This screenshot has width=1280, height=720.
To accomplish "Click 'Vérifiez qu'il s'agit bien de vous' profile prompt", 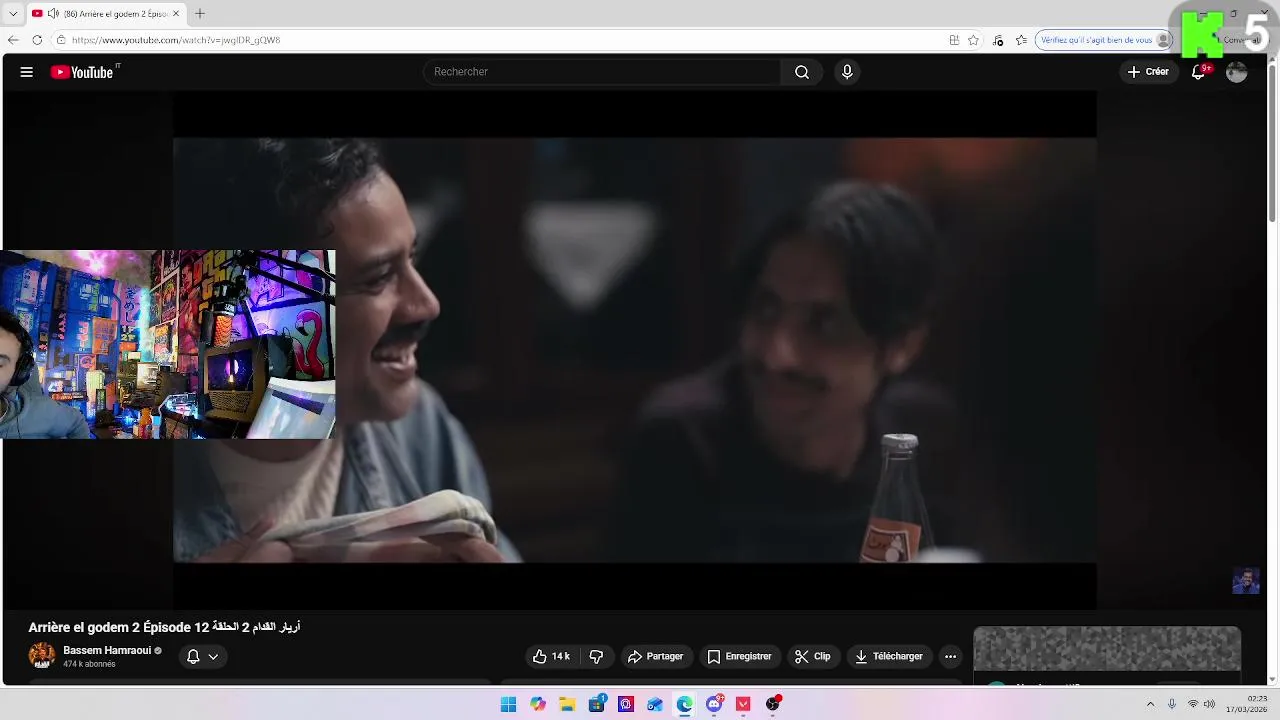I will coord(1104,40).
